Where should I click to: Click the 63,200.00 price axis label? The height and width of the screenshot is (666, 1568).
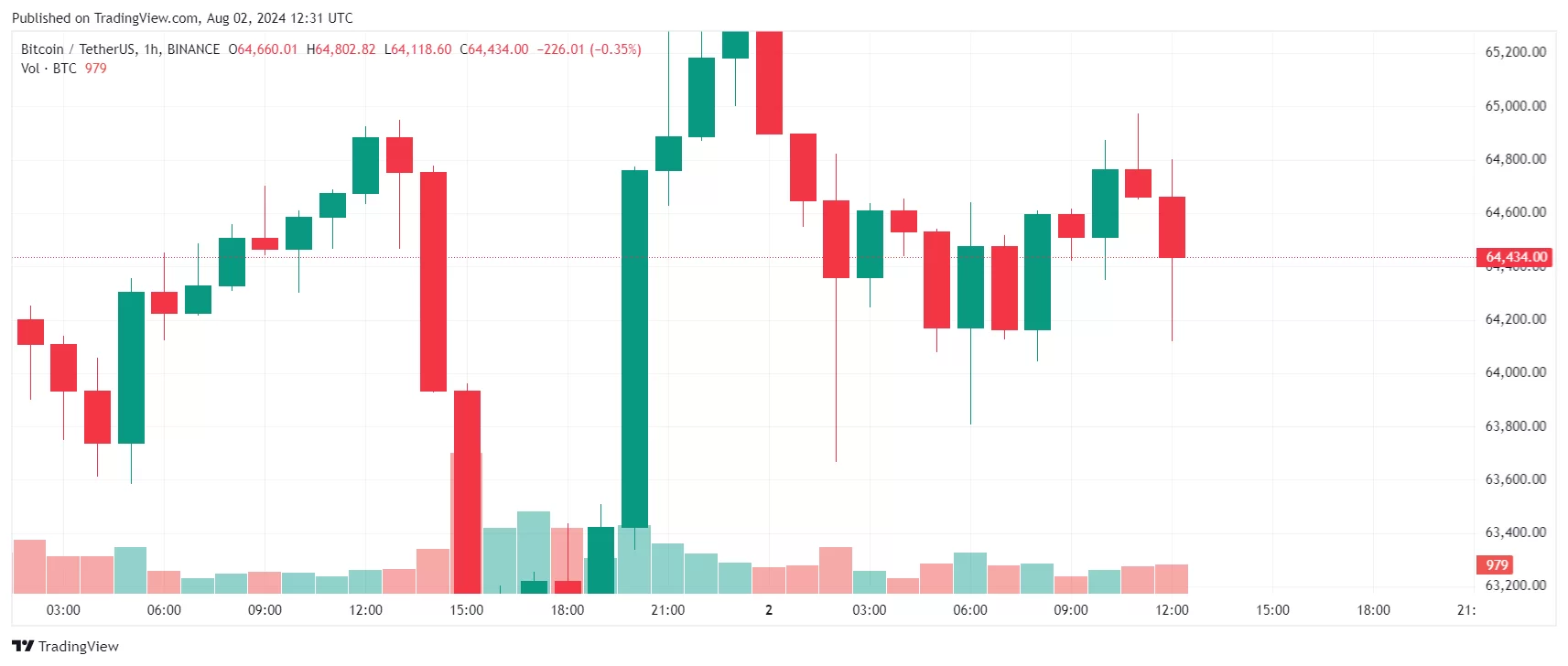1515,585
